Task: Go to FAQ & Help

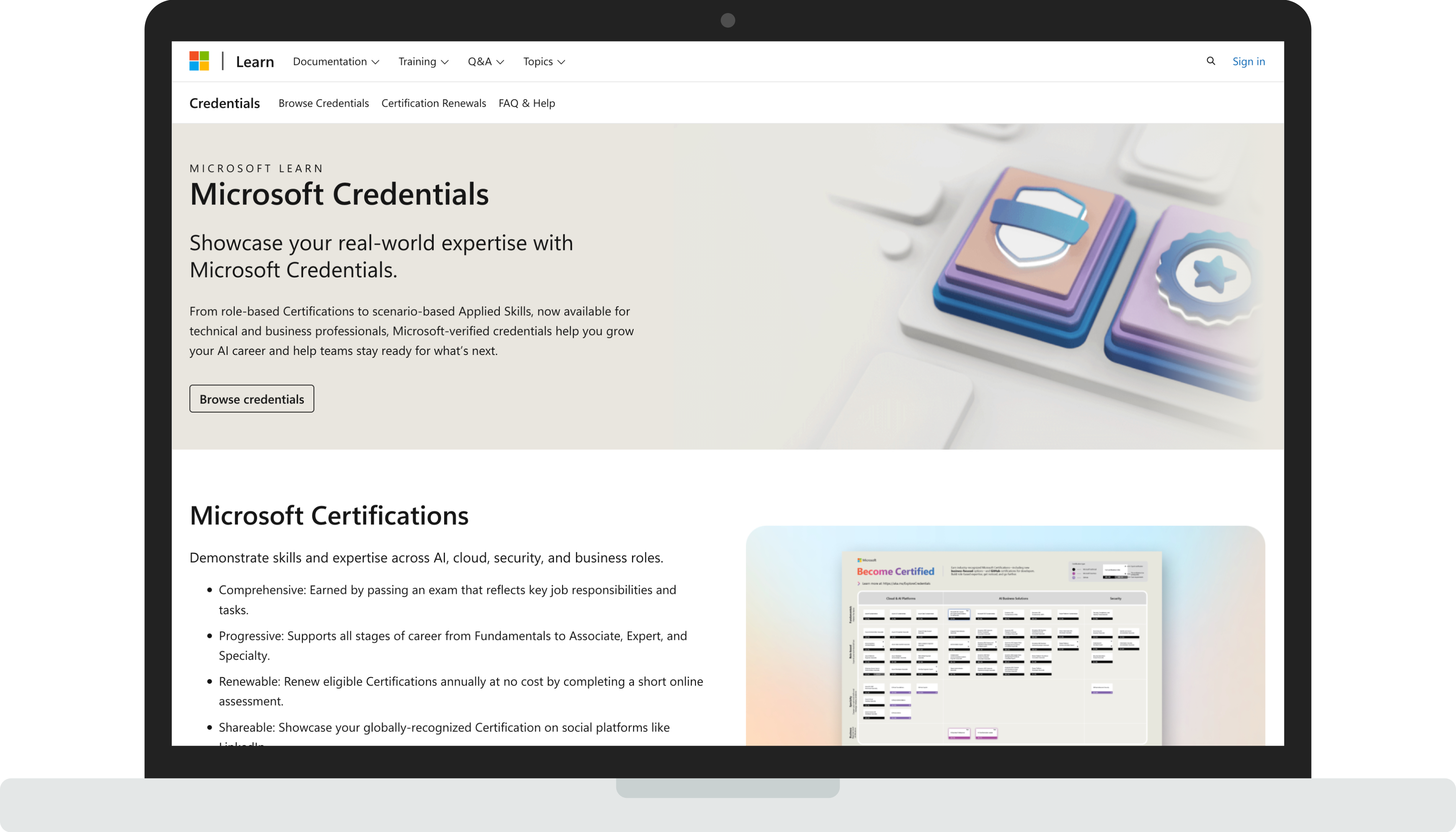Action: [526, 103]
